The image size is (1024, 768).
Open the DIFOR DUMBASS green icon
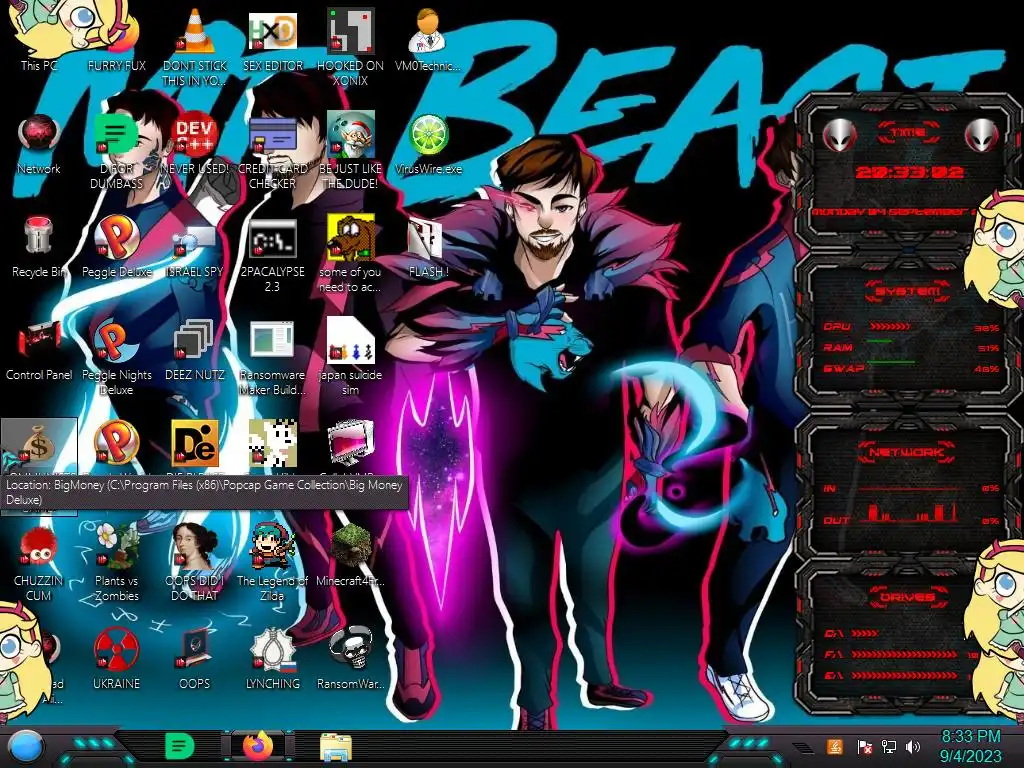click(x=116, y=134)
